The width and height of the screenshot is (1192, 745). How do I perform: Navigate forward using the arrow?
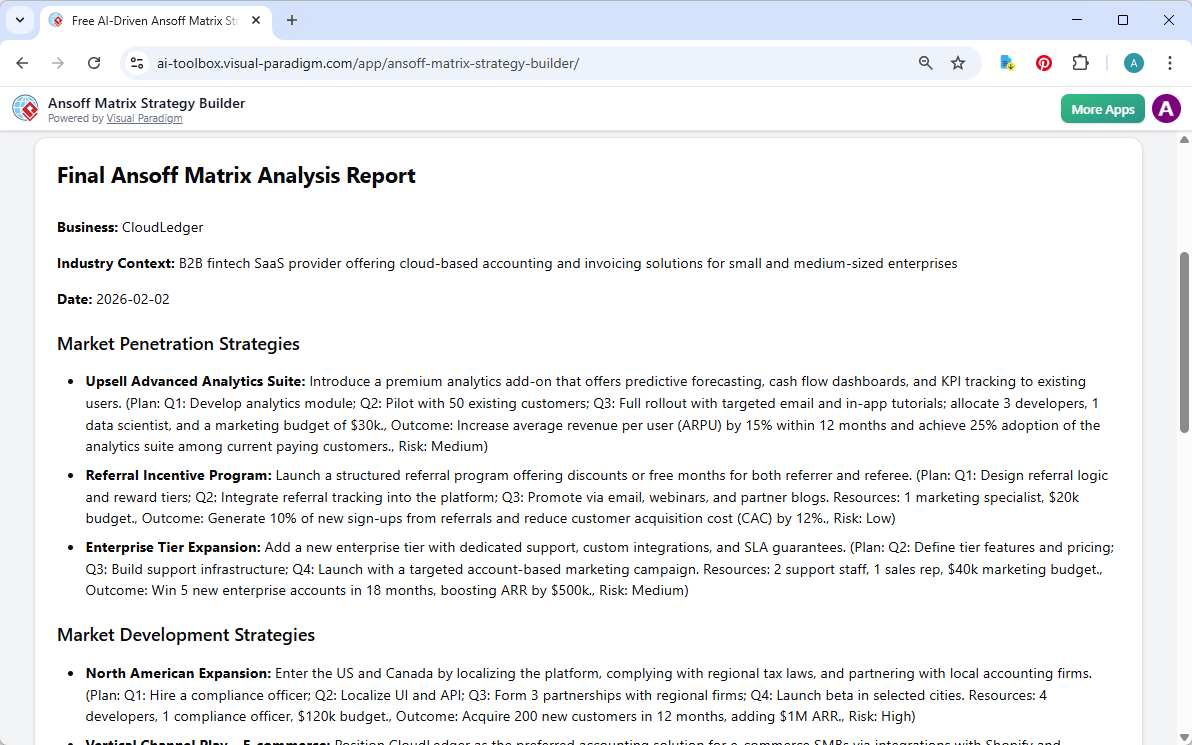click(x=58, y=62)
